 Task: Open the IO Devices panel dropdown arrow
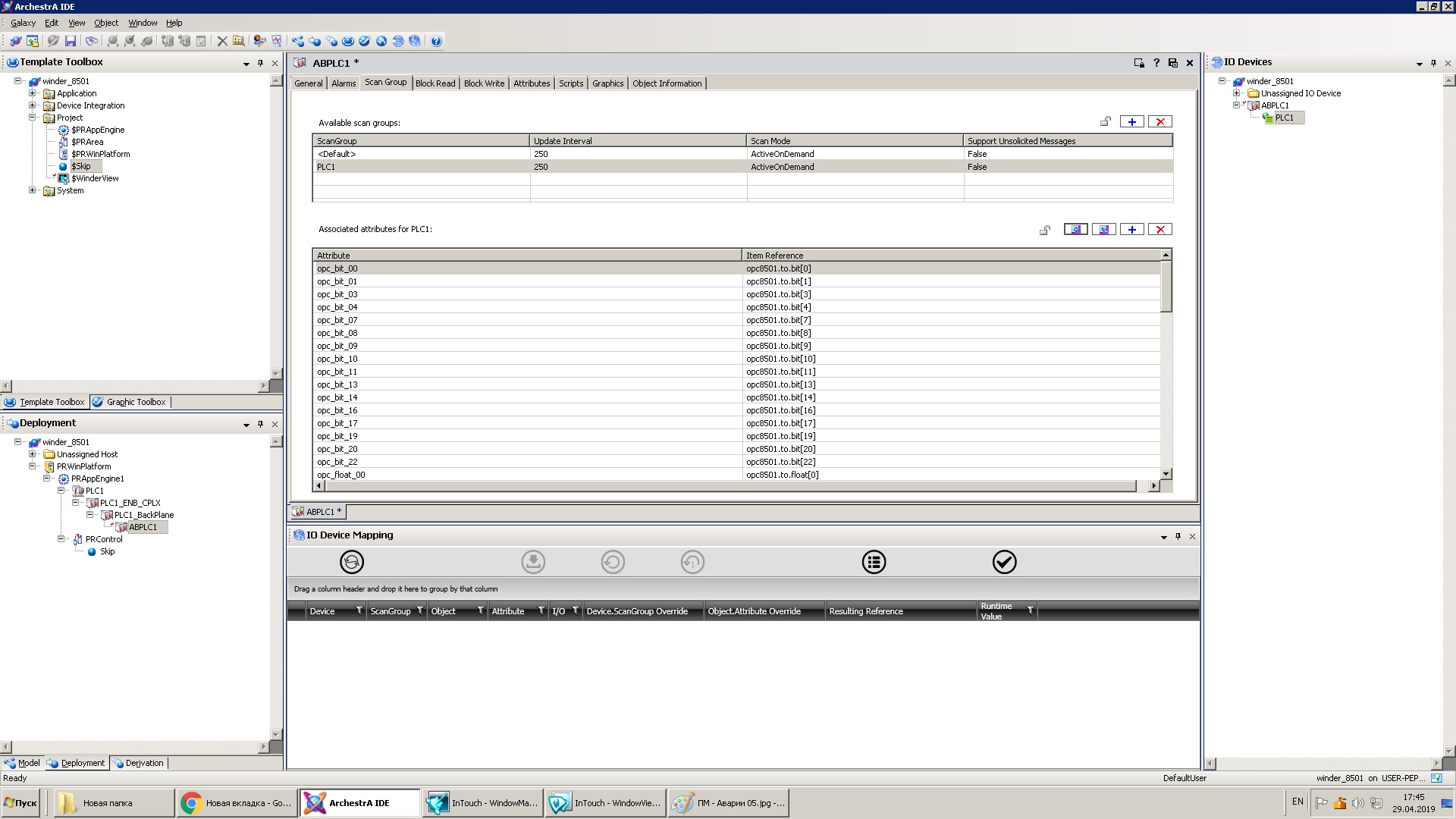[1419, 64]
